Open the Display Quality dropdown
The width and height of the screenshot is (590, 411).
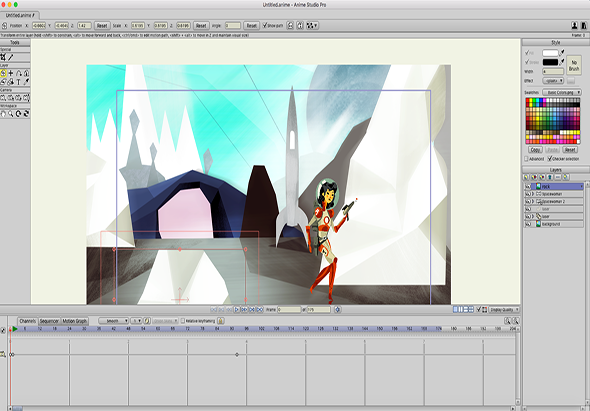pyautogui.click(x=504, y=309)
